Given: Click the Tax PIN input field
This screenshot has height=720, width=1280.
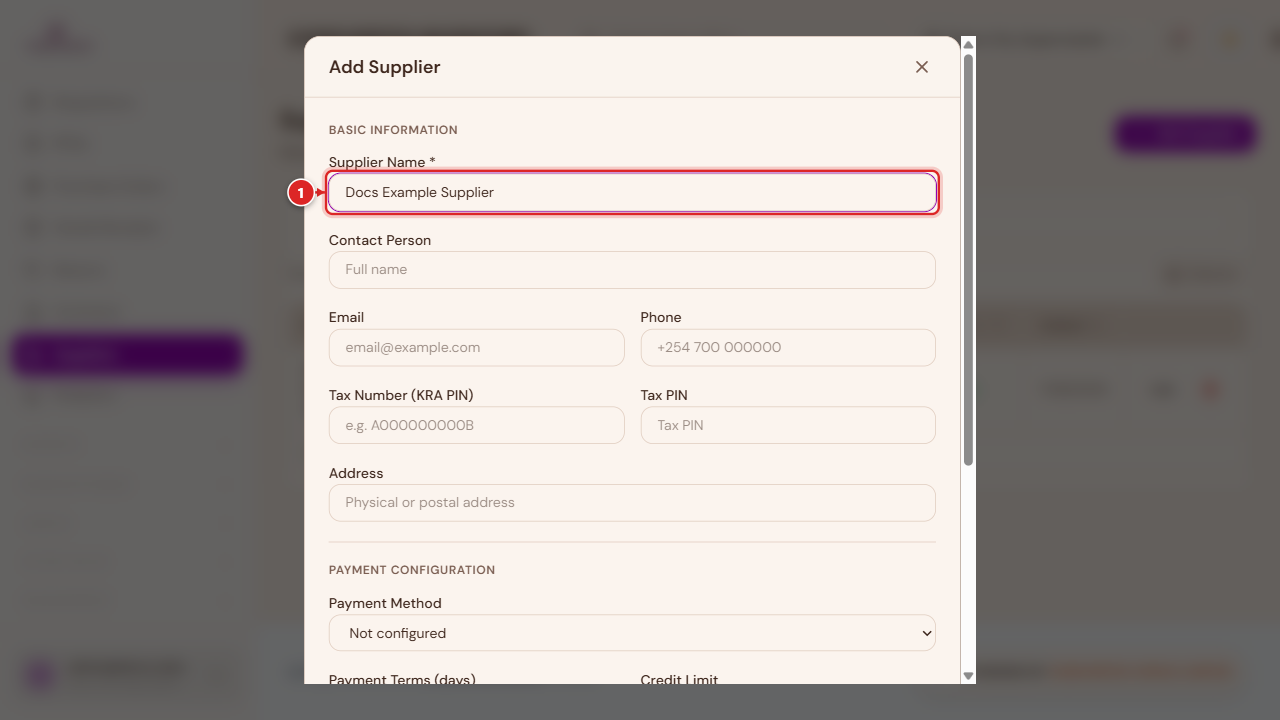Looking at the screenshot, I should point(788,425).
